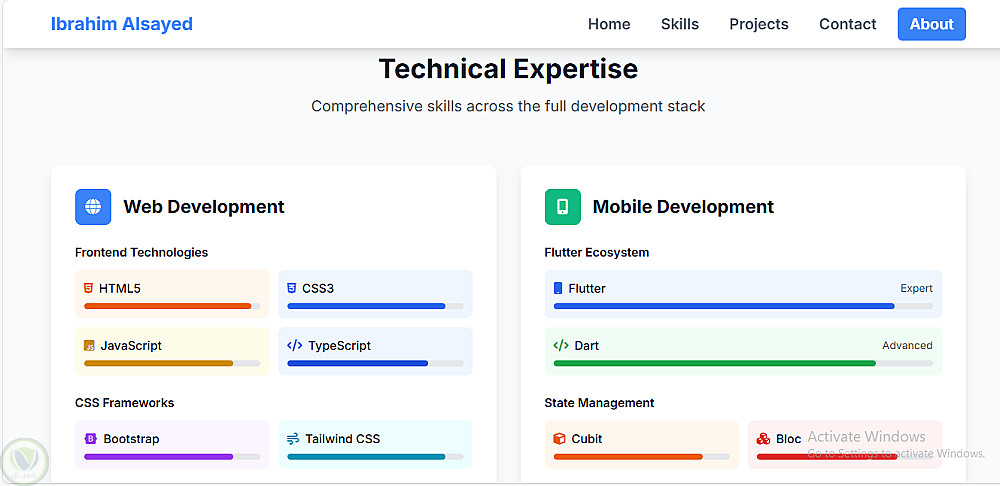Click the green Dart code icon
1000x486 pixels.
(560, 346)
